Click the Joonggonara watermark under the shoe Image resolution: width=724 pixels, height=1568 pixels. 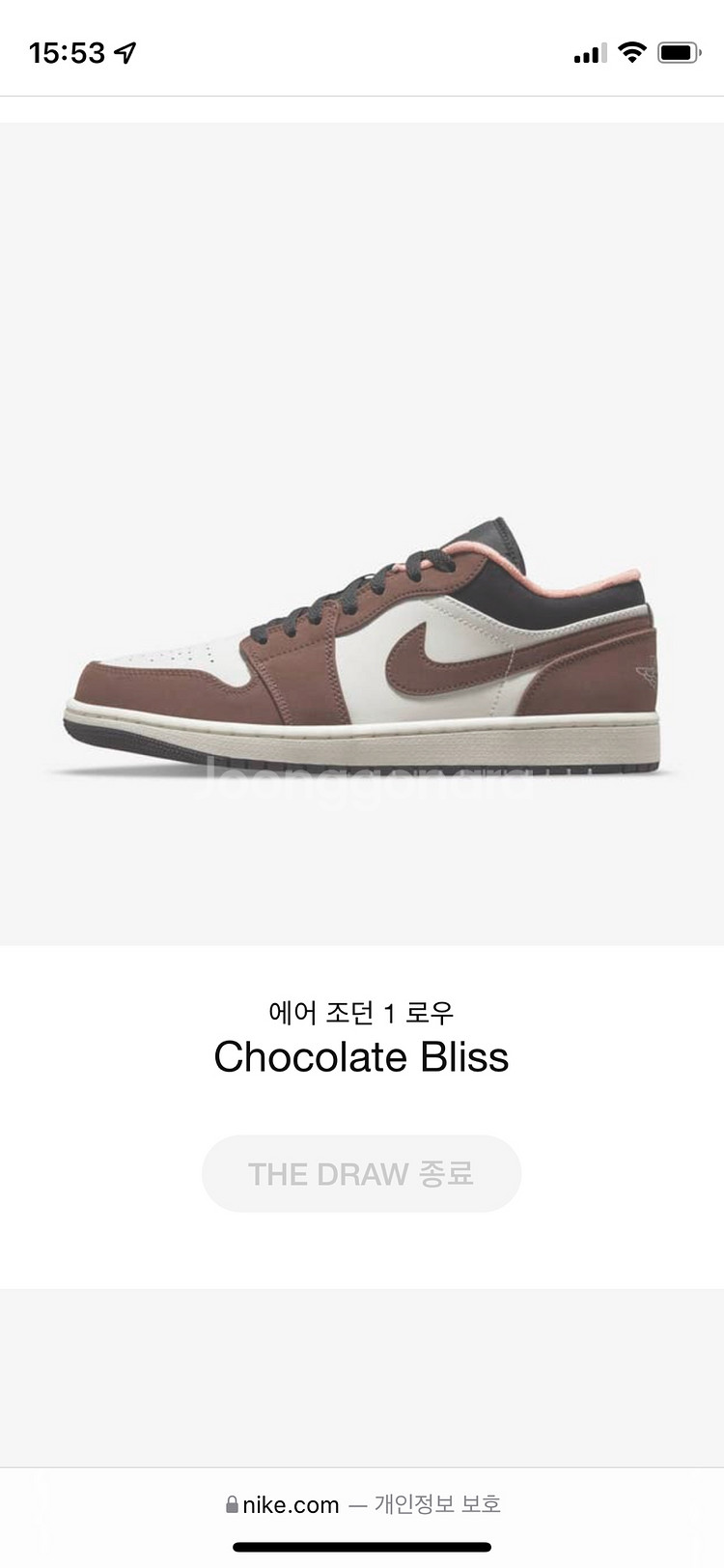tap(367, 778)
